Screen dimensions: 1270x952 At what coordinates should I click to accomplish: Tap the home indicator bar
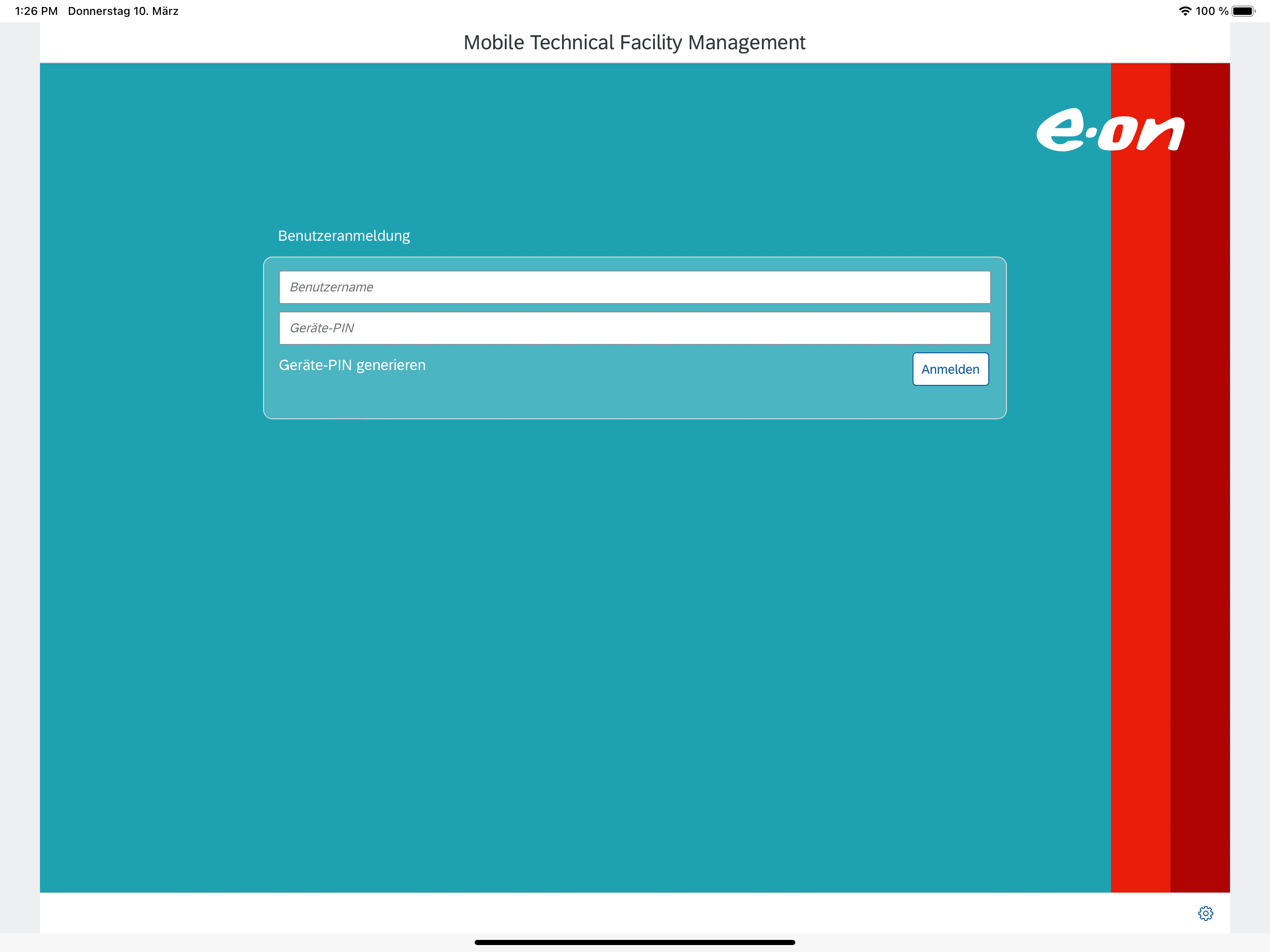[x=635, y=942]
